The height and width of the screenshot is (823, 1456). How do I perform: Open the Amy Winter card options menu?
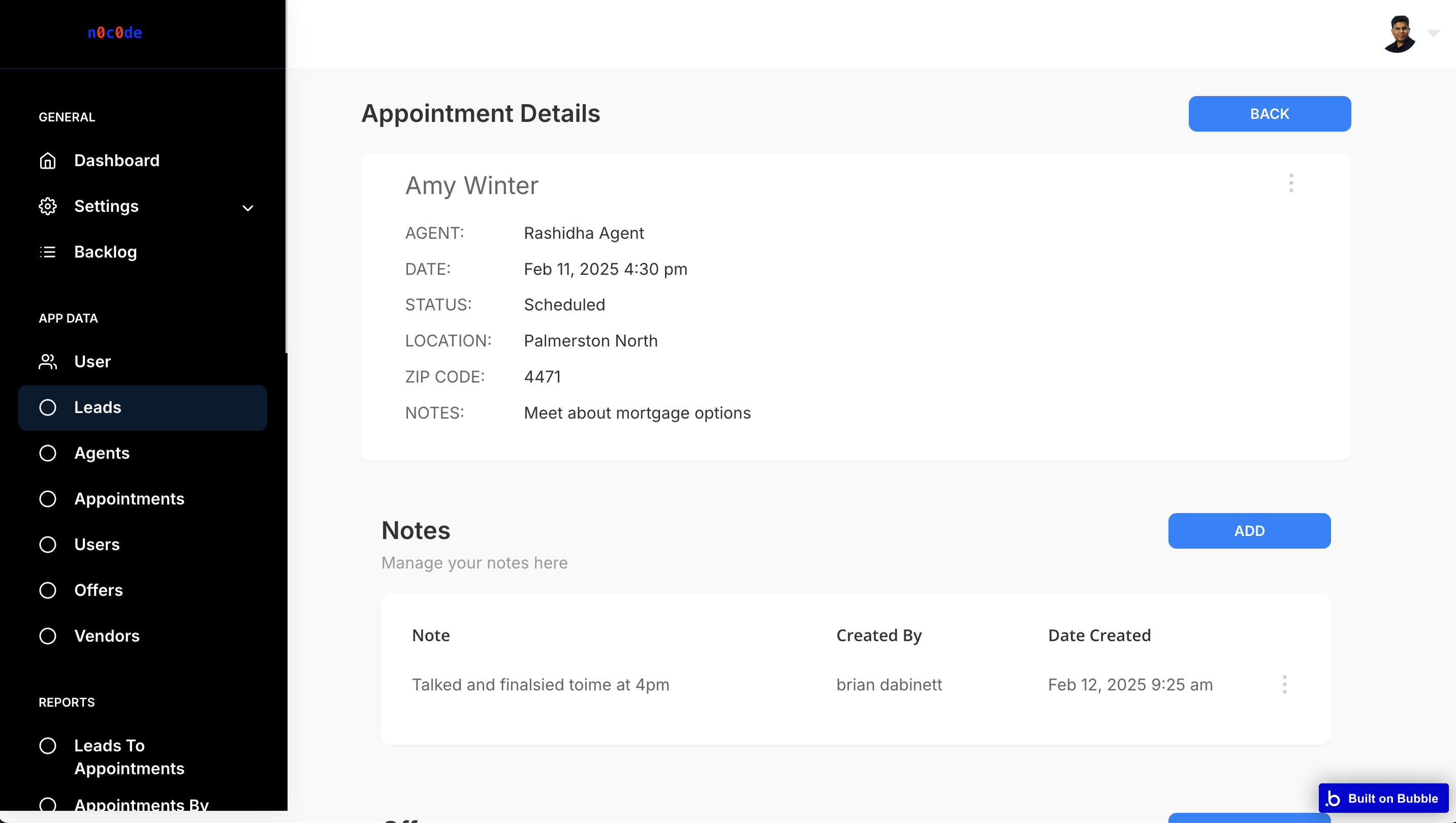(1291, 183)
